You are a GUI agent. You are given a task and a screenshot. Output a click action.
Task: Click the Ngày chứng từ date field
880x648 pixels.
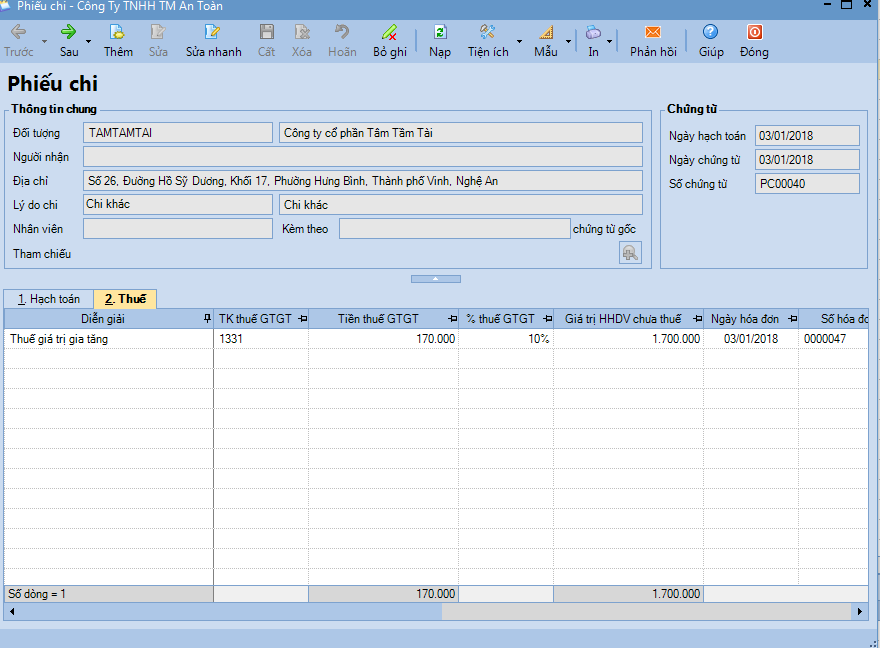point(807,160)
